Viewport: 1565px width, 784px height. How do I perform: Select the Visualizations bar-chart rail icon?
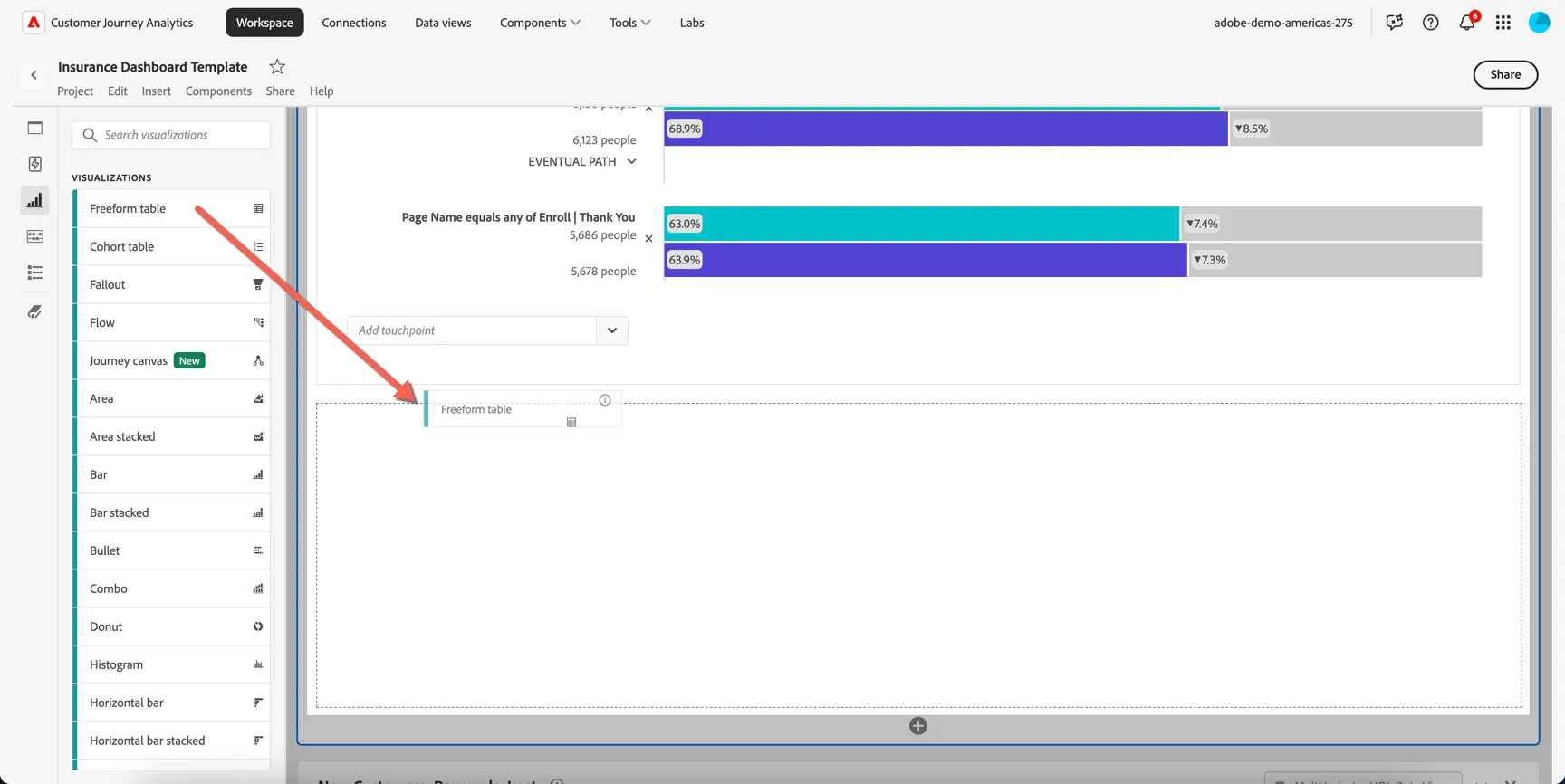click(x=35, y=200)
